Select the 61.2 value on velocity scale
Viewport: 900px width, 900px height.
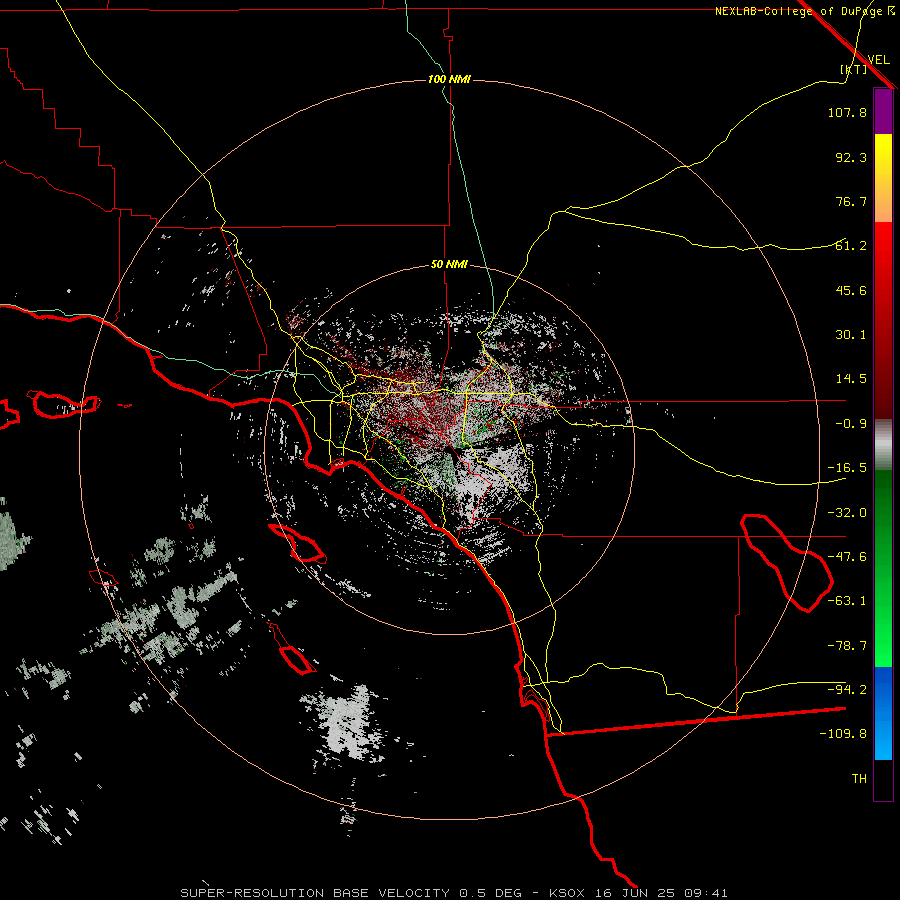[851, 246]
